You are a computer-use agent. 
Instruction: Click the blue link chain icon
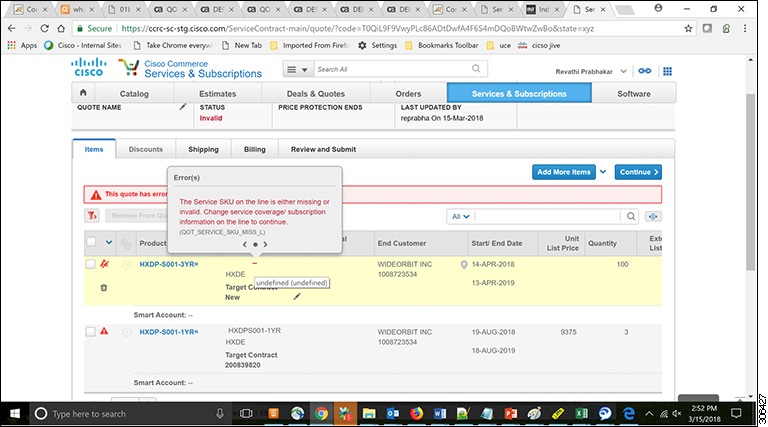[x=645, y=71]
